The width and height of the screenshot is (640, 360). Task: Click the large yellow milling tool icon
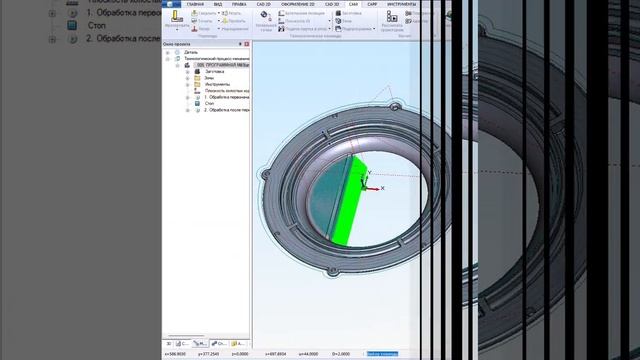[177, 16]
